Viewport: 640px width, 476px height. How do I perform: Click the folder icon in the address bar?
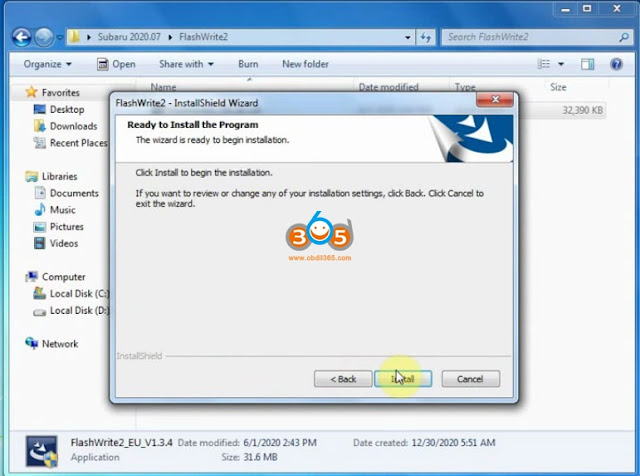74,37
